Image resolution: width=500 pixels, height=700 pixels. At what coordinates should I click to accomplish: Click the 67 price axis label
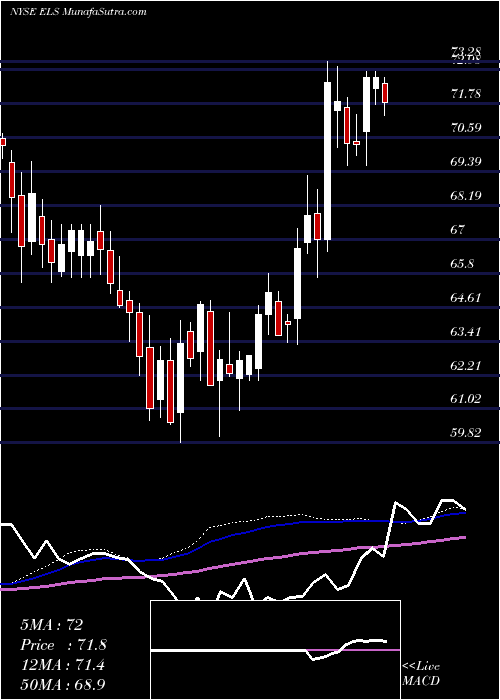tap(459, 229)
